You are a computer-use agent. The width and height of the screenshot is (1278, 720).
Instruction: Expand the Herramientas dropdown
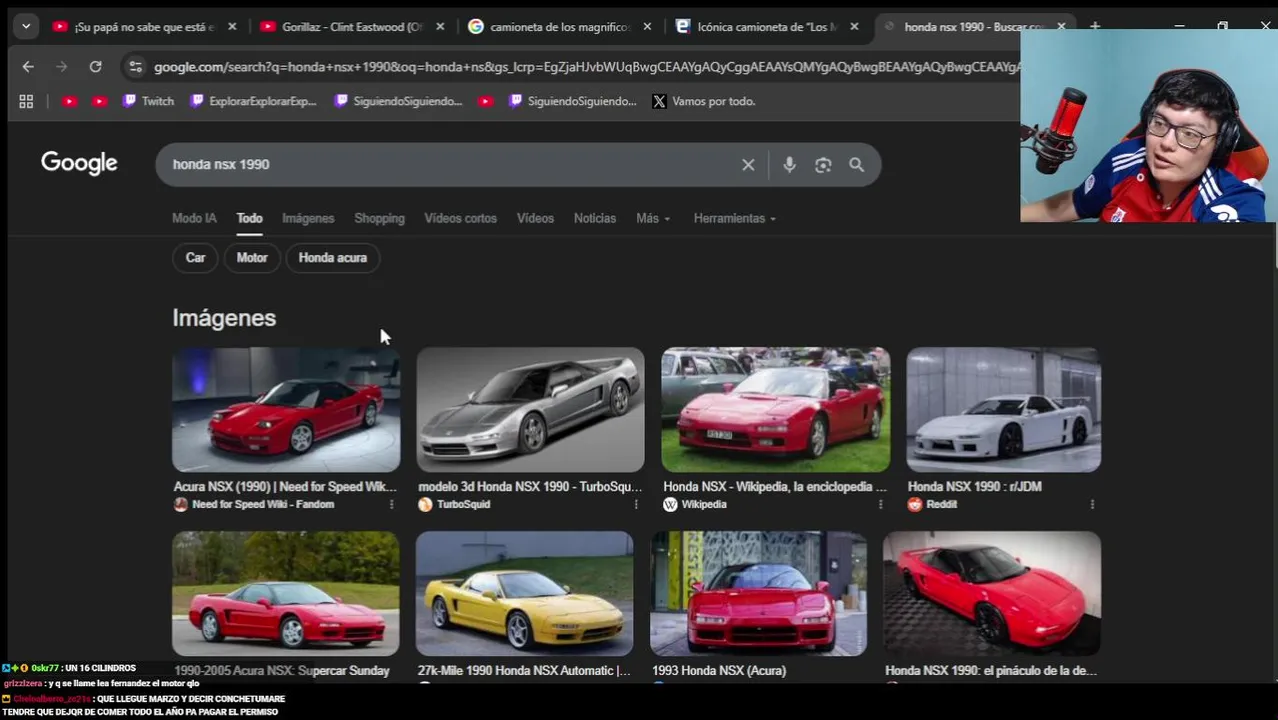(x=735, y=218)
